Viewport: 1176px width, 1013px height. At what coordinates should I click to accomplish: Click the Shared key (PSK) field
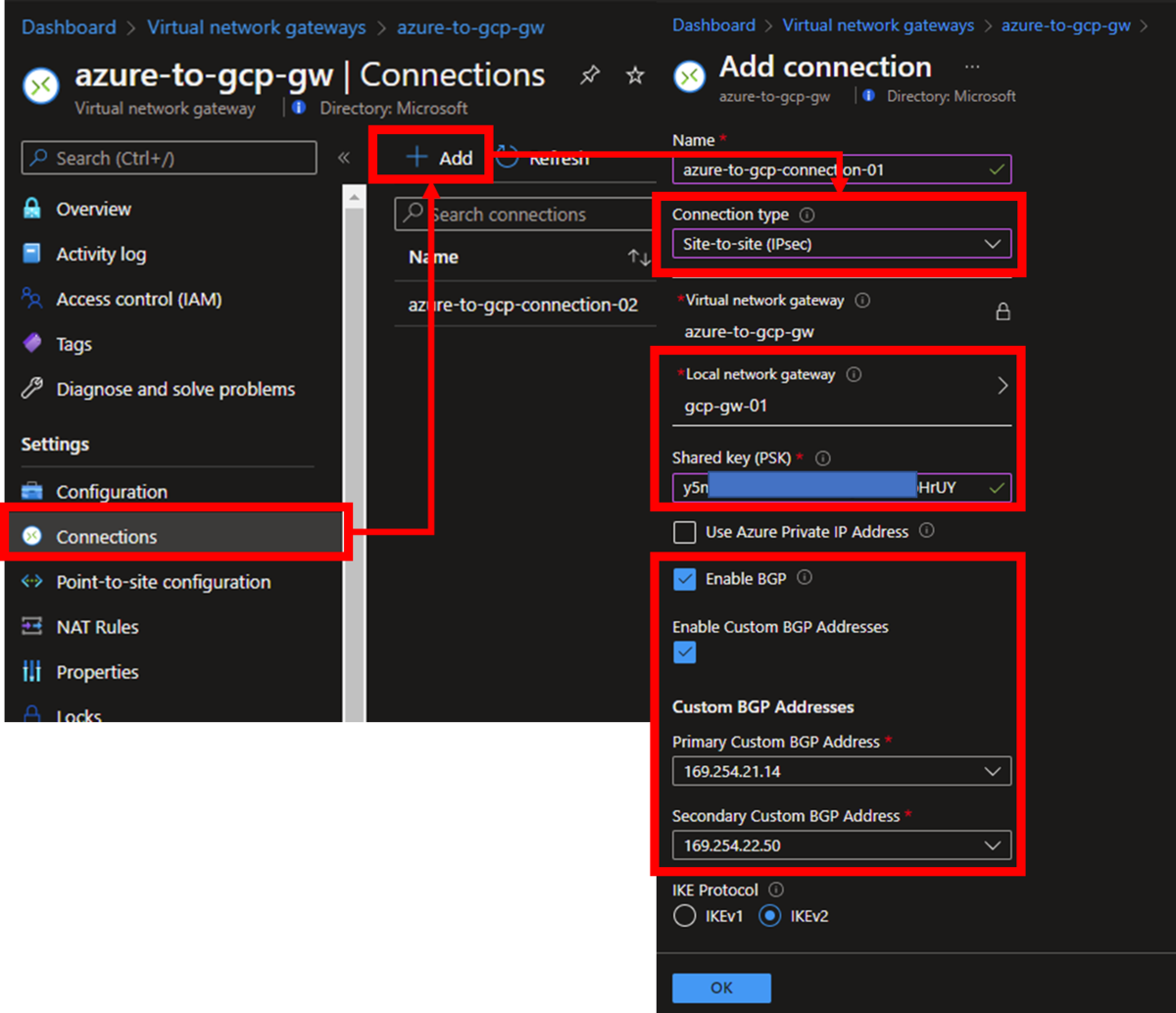pos(842,488)
